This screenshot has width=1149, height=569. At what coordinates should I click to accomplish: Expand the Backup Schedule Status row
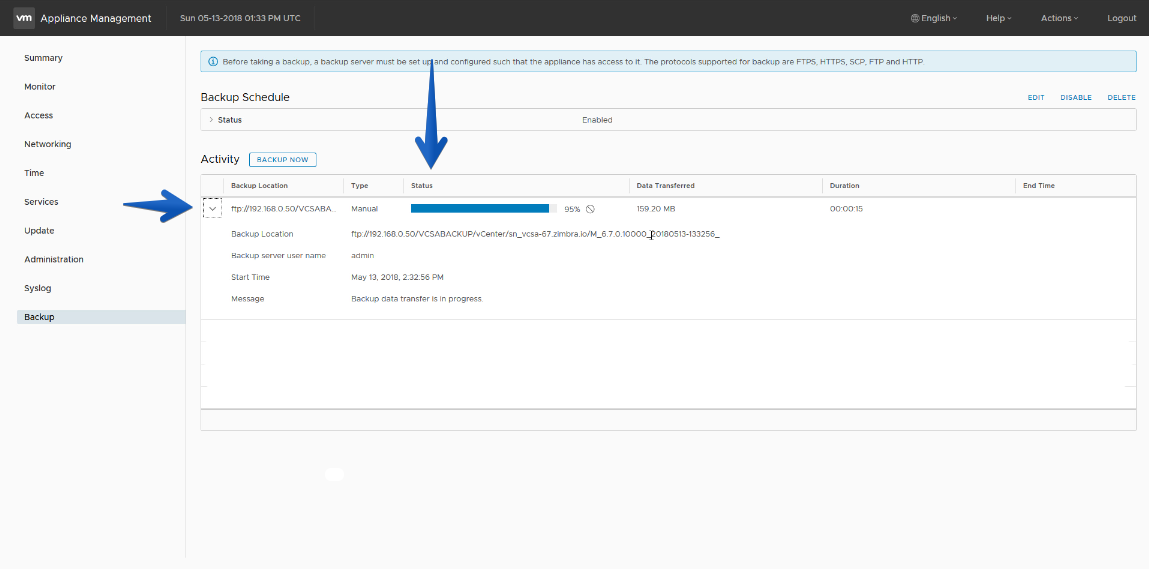coord(211,120)
